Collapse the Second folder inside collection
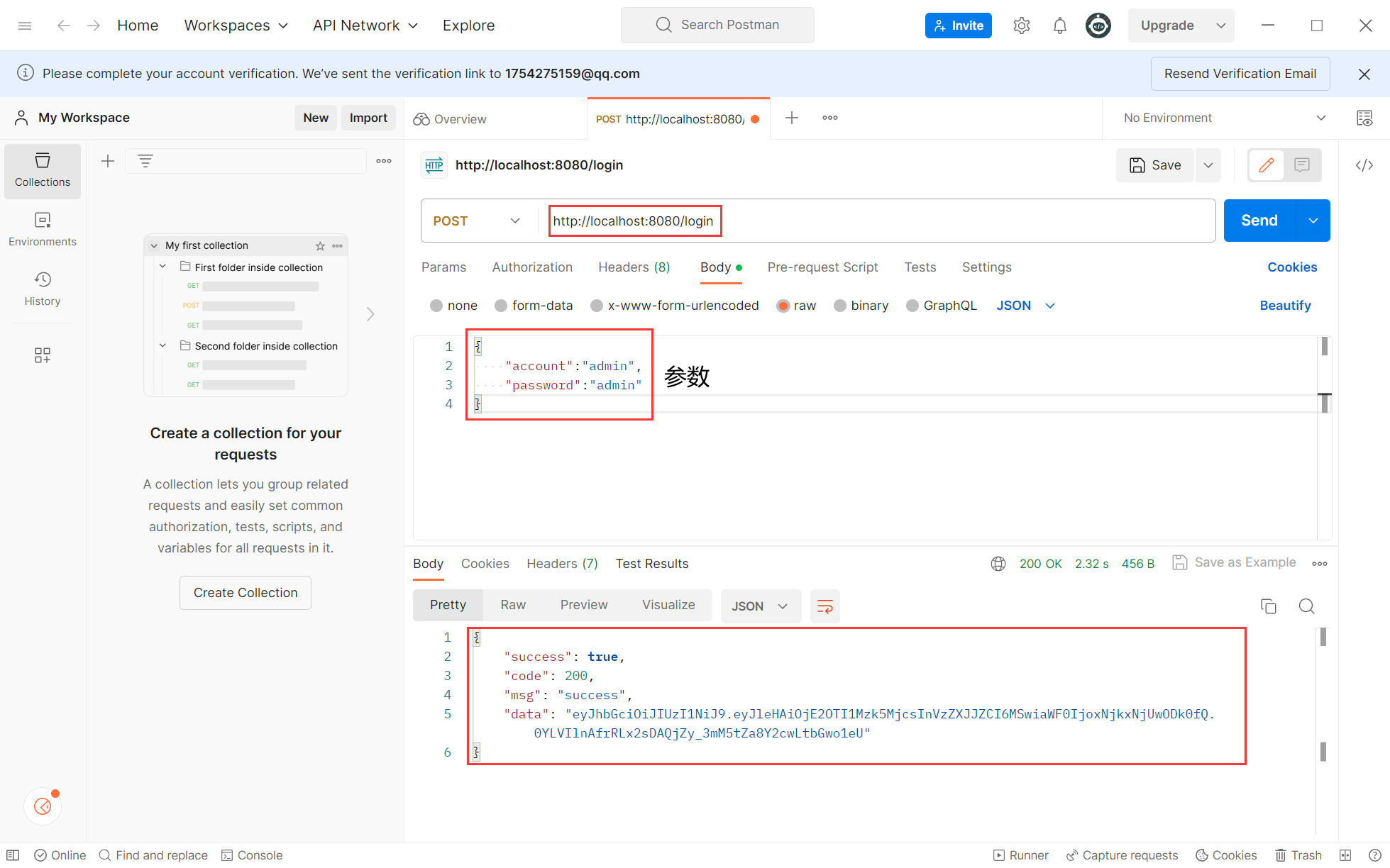 pos(162,346)
